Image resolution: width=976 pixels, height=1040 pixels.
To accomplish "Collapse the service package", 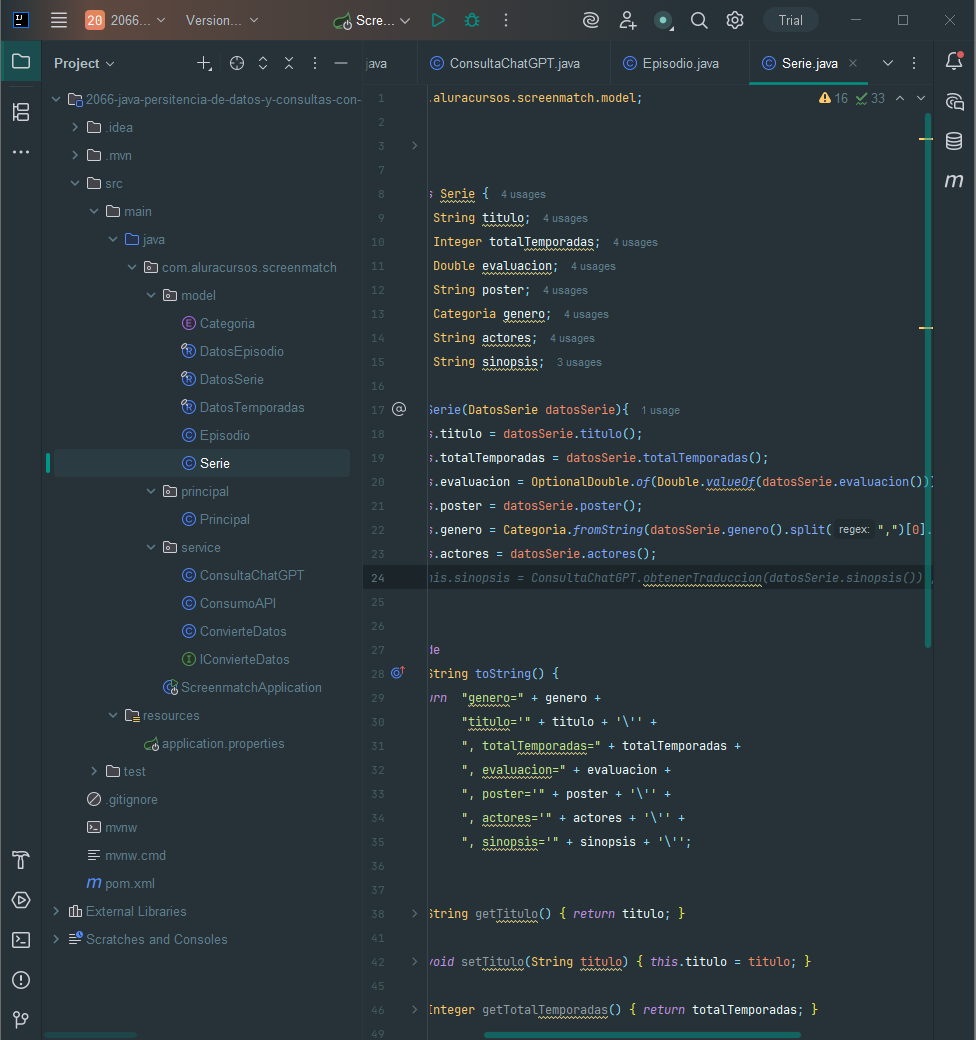I will tap(151, 547).
